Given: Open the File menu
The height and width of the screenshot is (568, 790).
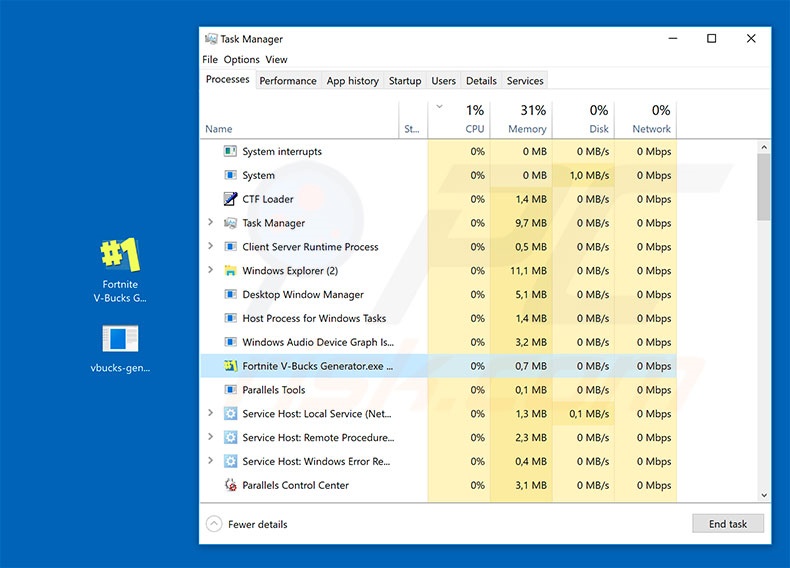Looking at the screenshot, I should tap(210, 59).
